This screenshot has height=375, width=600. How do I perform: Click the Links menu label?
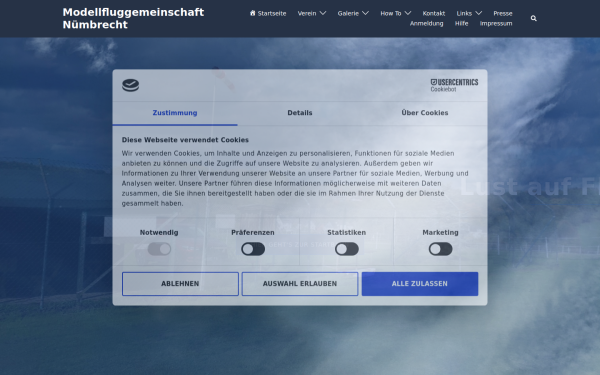(x=464, y=13)
